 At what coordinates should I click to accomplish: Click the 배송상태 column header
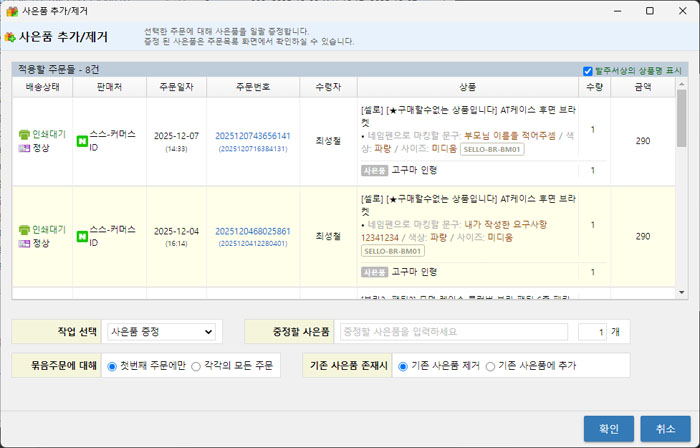42,87
